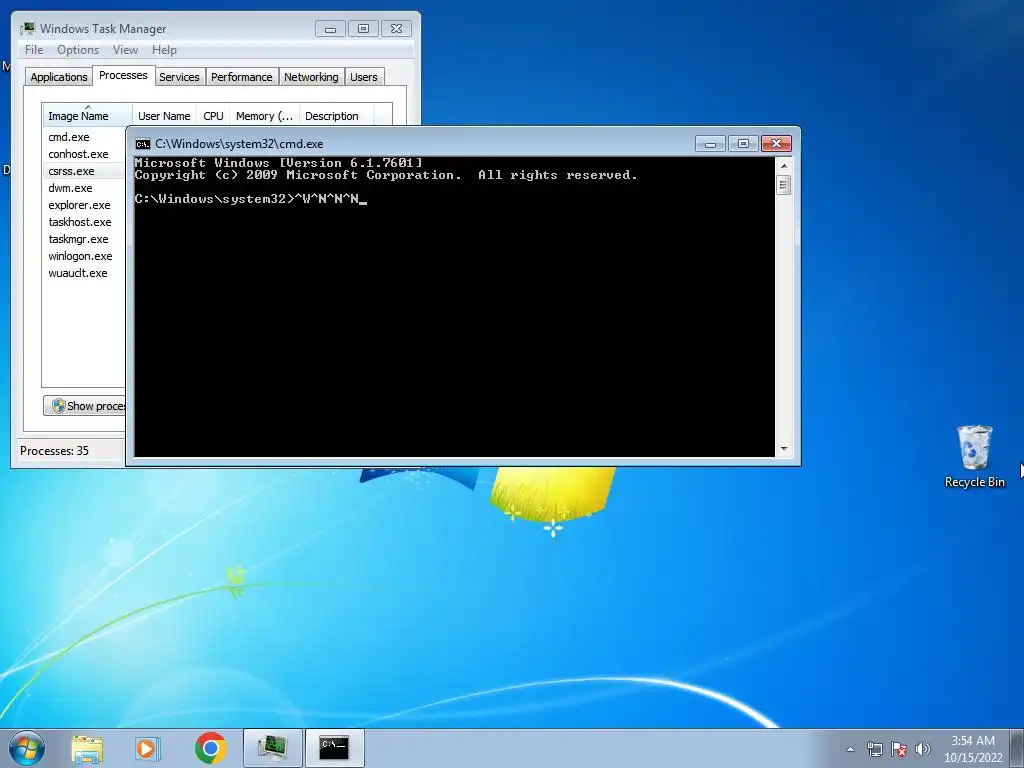This screenshot has height=768, width=1024.
Task: Sort by the User Name column
Action: [x=164, y=116]
